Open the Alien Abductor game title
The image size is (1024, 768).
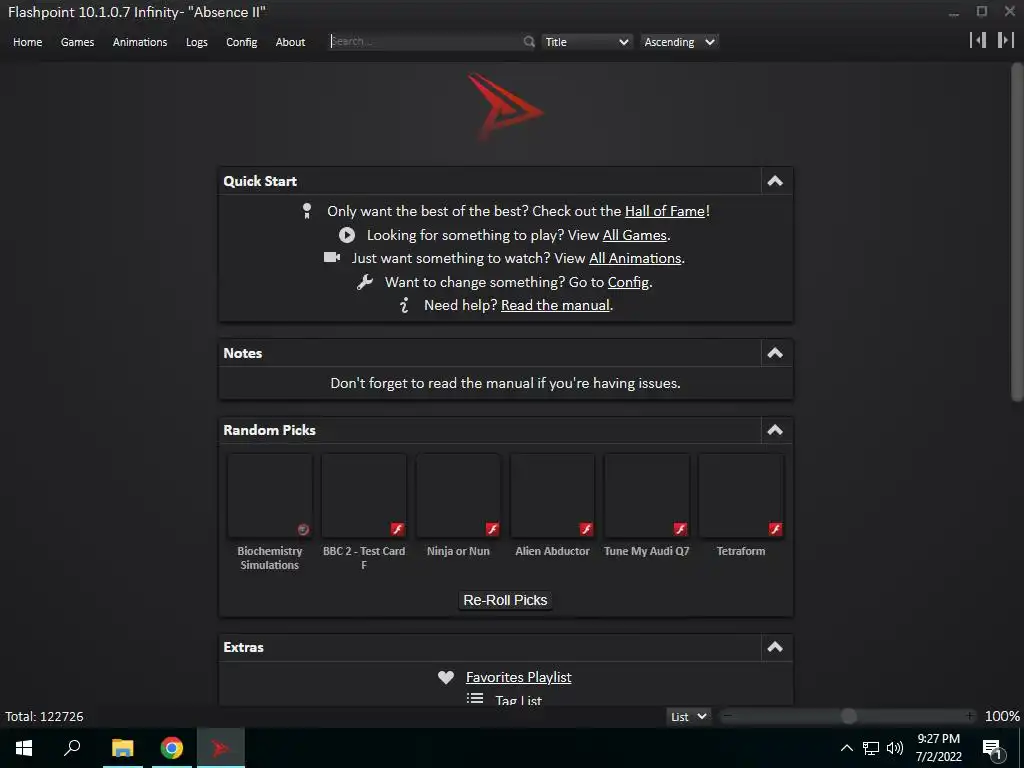pos(552,551)
